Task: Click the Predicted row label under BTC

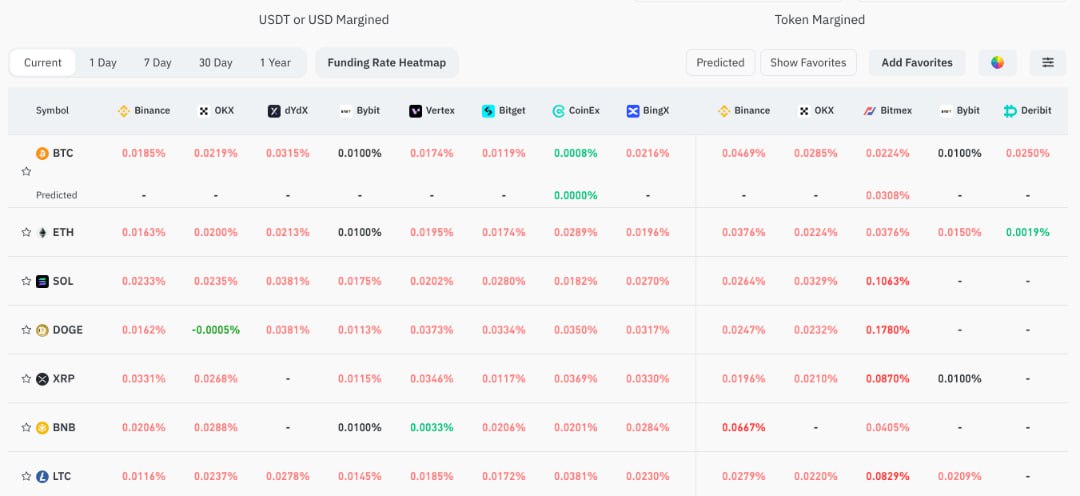Action: 56,196
